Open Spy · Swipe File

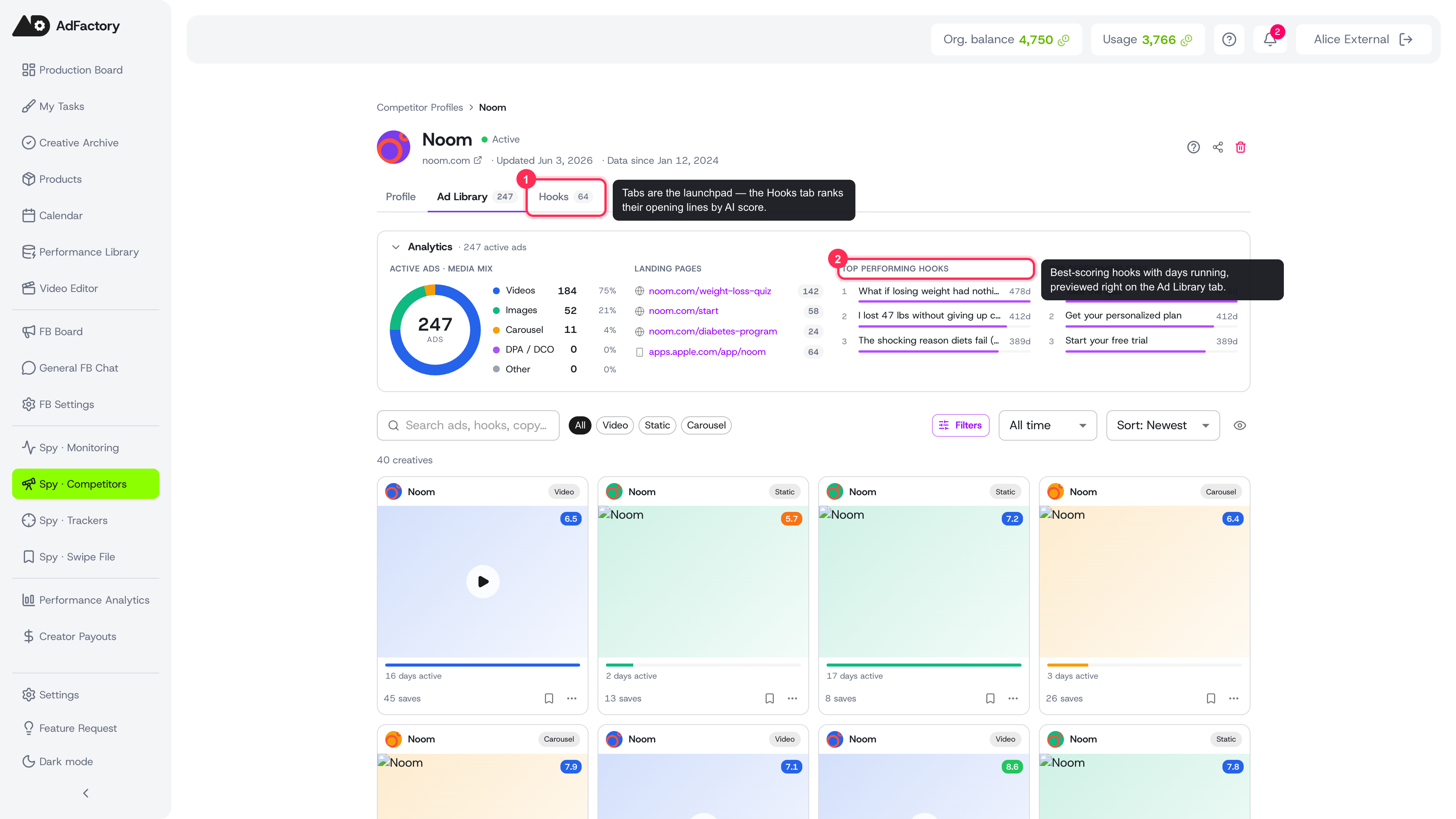[x=85, y=557]
